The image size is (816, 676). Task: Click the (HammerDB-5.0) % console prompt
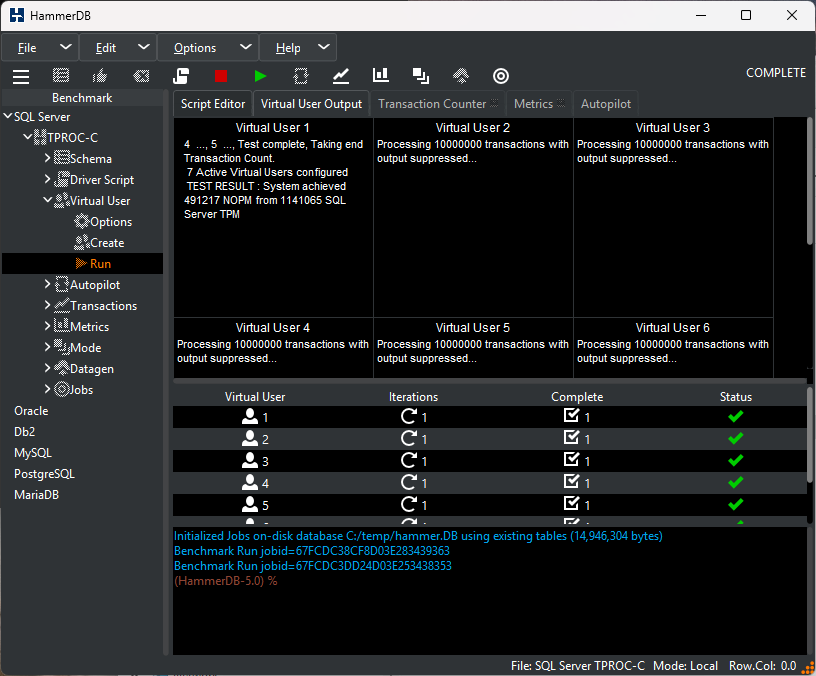click(225, 581)
